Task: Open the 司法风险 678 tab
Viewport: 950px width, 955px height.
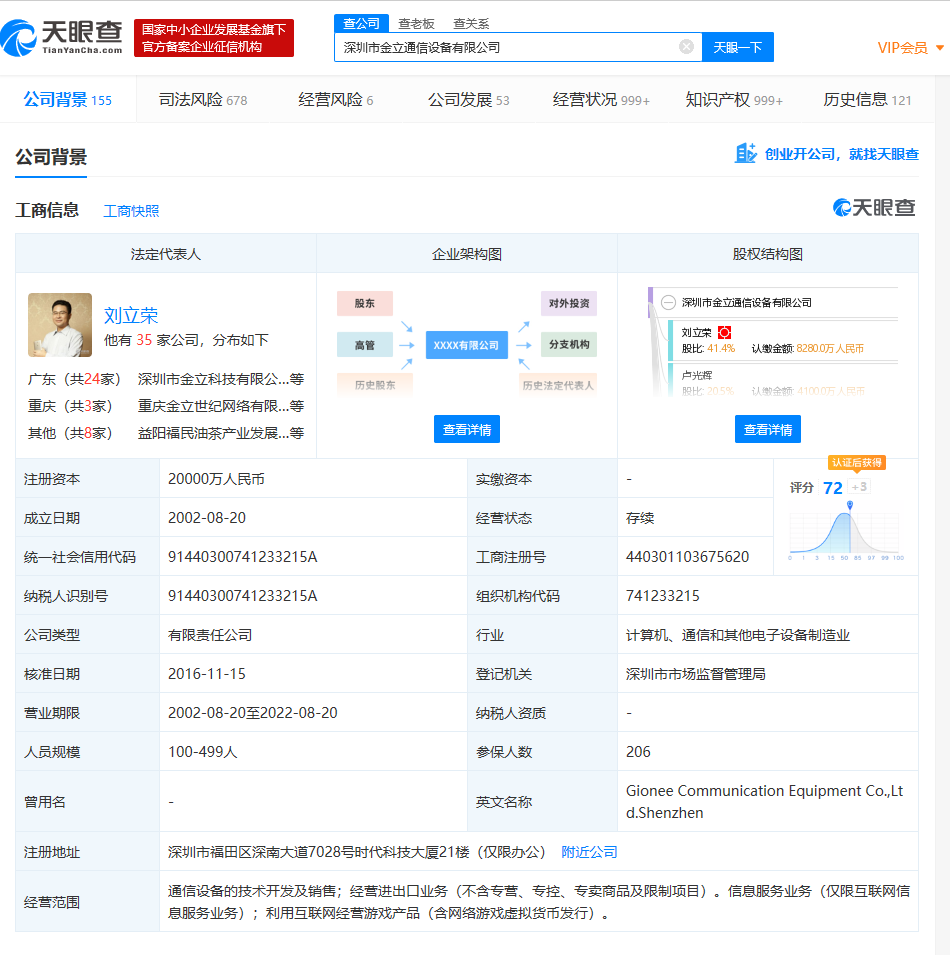Action: tap(203, 100)
